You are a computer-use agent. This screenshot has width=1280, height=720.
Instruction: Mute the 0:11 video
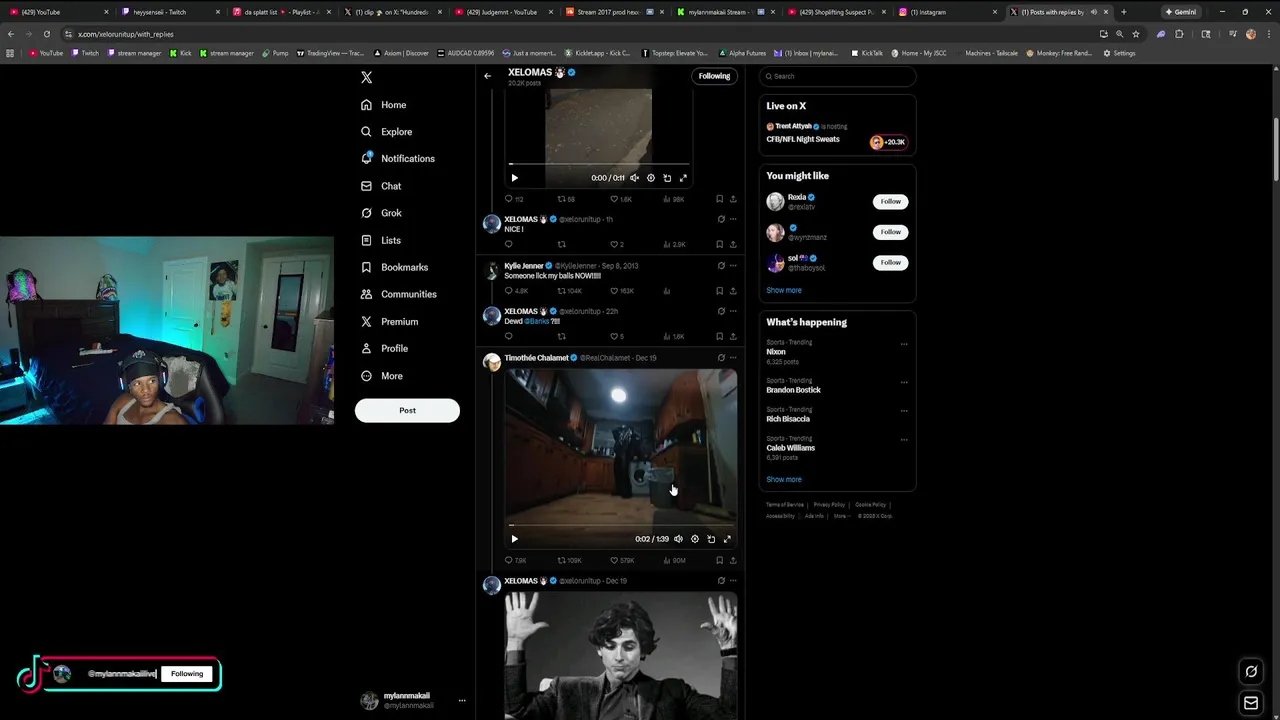(634, 178)
